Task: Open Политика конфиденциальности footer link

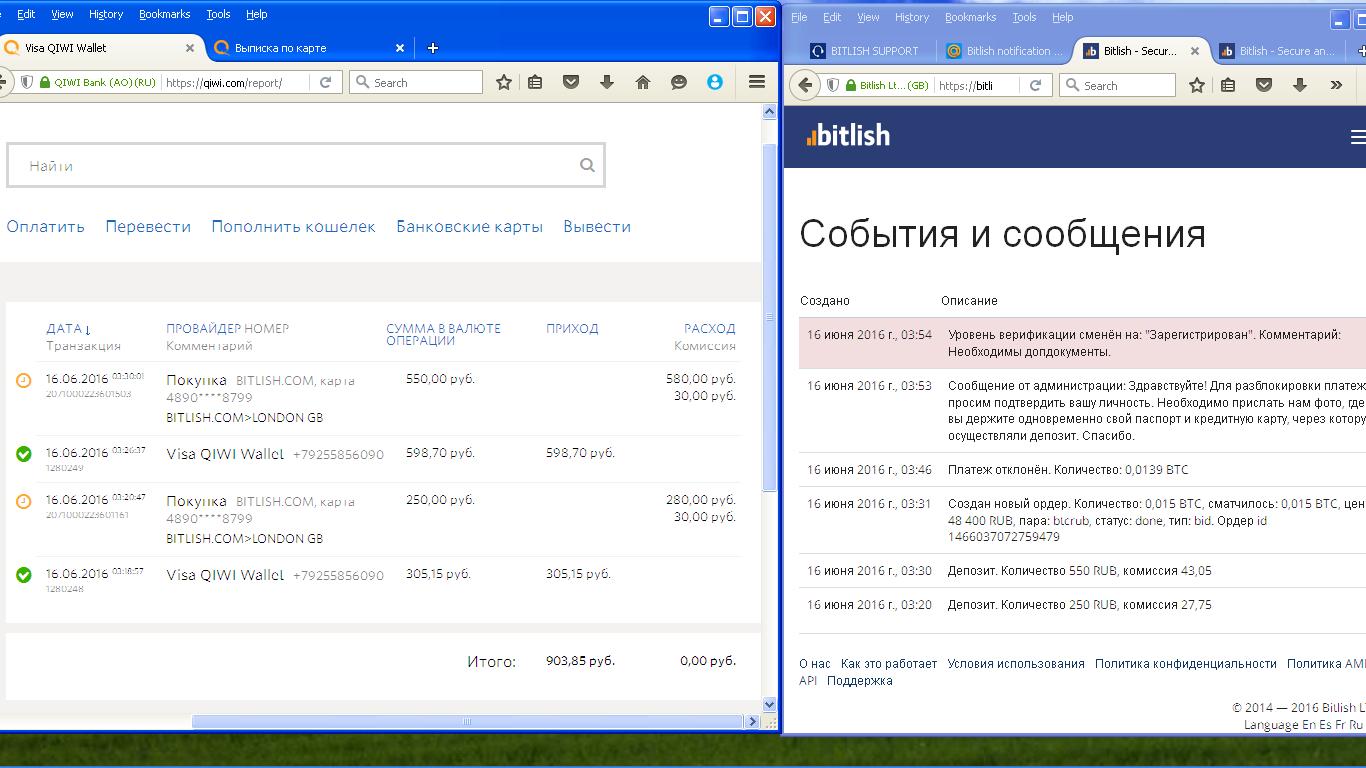Action: (x=1185, y=664)
